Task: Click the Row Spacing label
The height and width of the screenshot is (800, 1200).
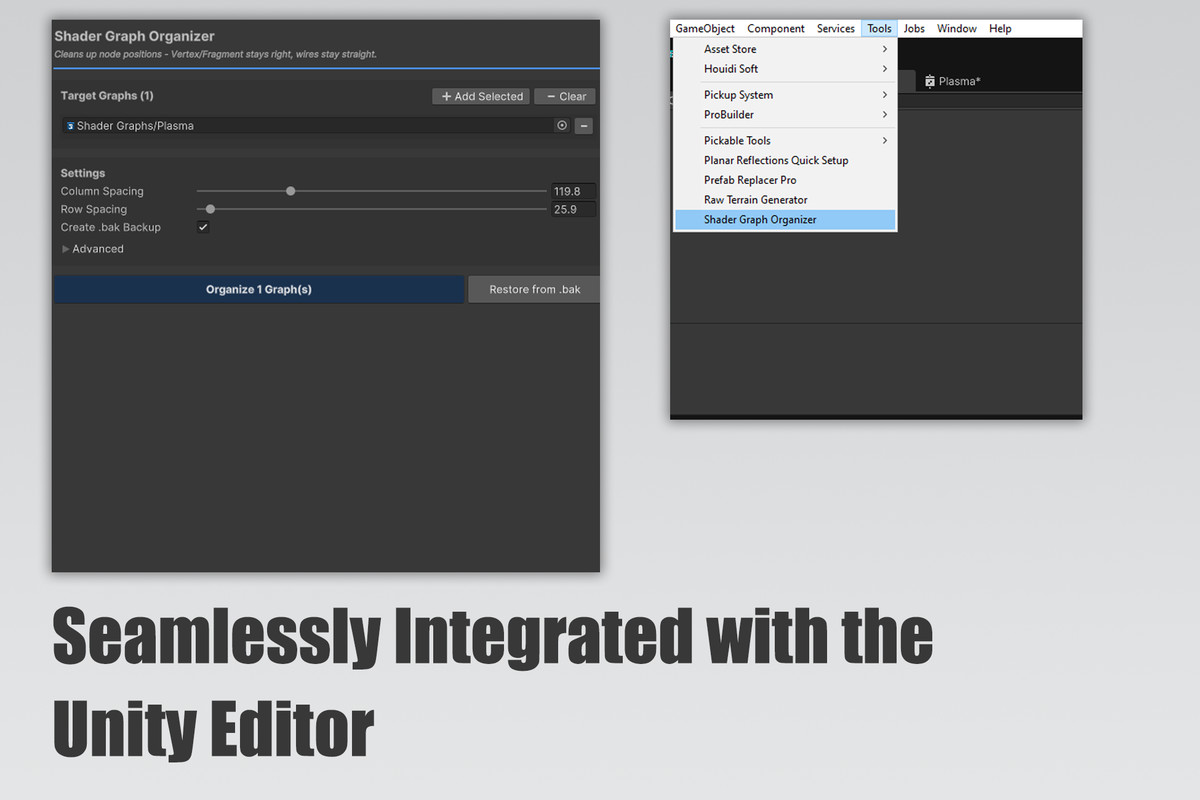Action: (94, 209)
